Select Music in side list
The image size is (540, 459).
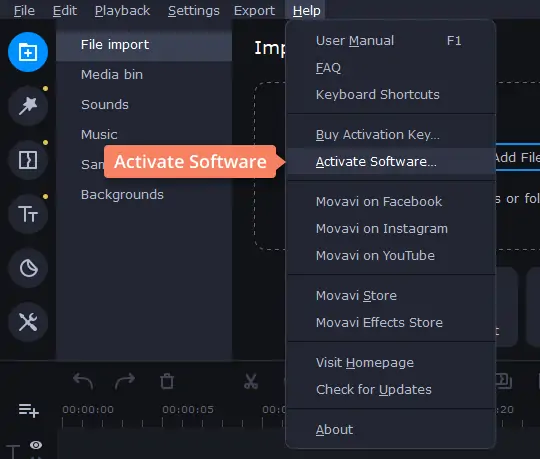point(144,135)
